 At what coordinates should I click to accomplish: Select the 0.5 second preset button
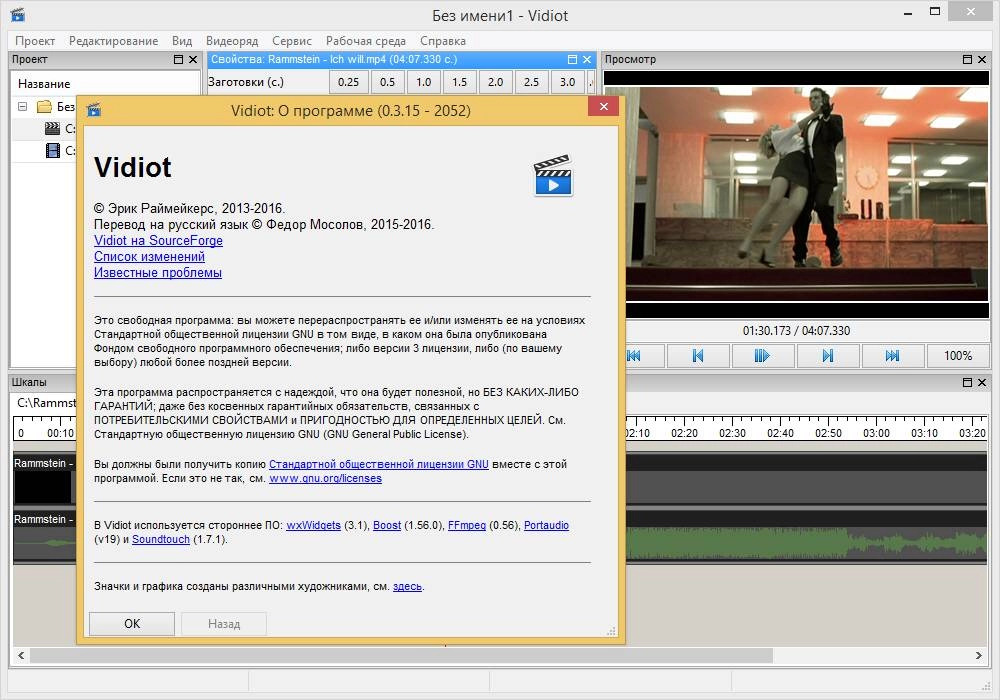click(387, 82)
